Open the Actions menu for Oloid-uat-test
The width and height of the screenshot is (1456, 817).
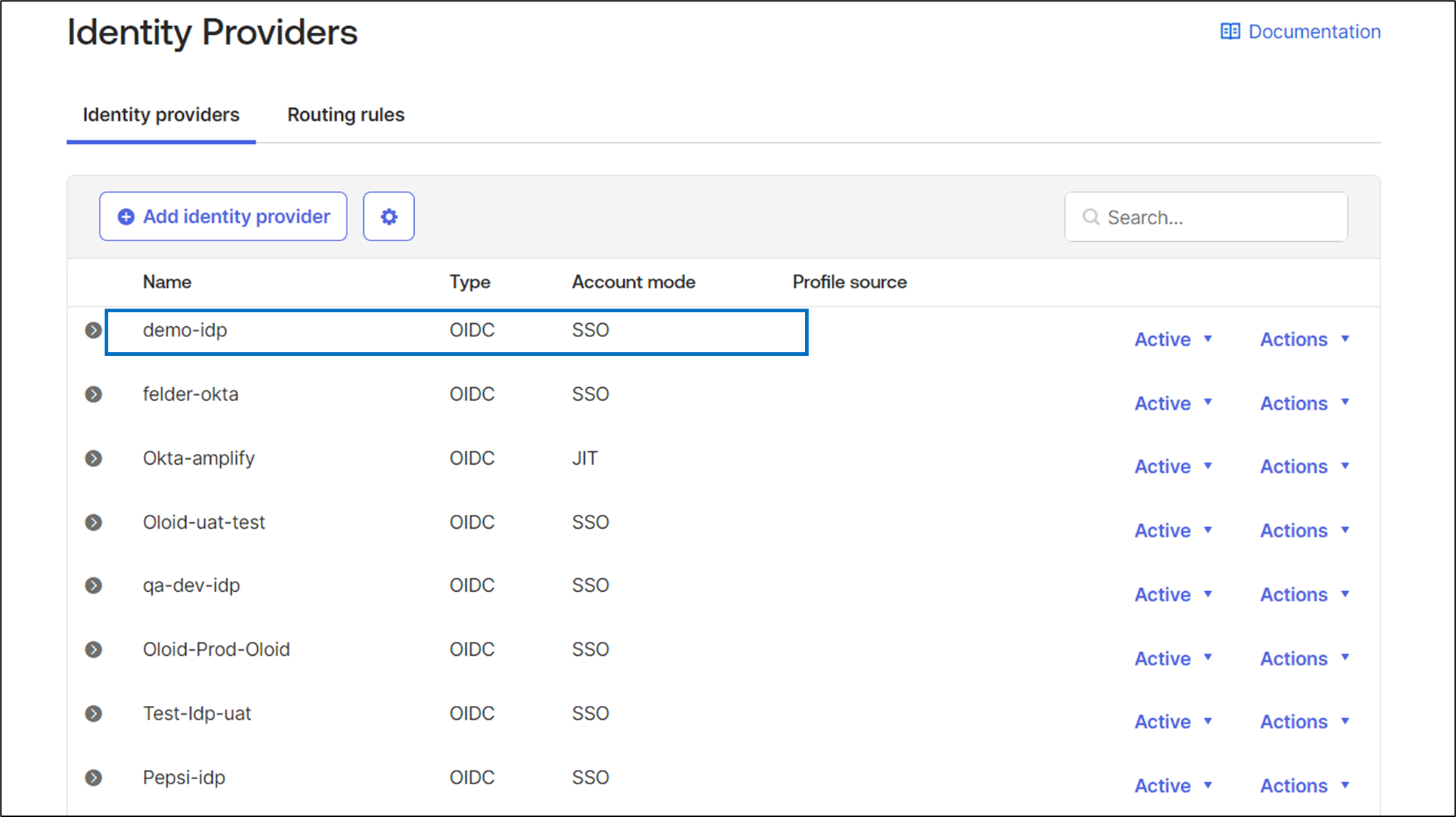click(x=1305, y=530)
